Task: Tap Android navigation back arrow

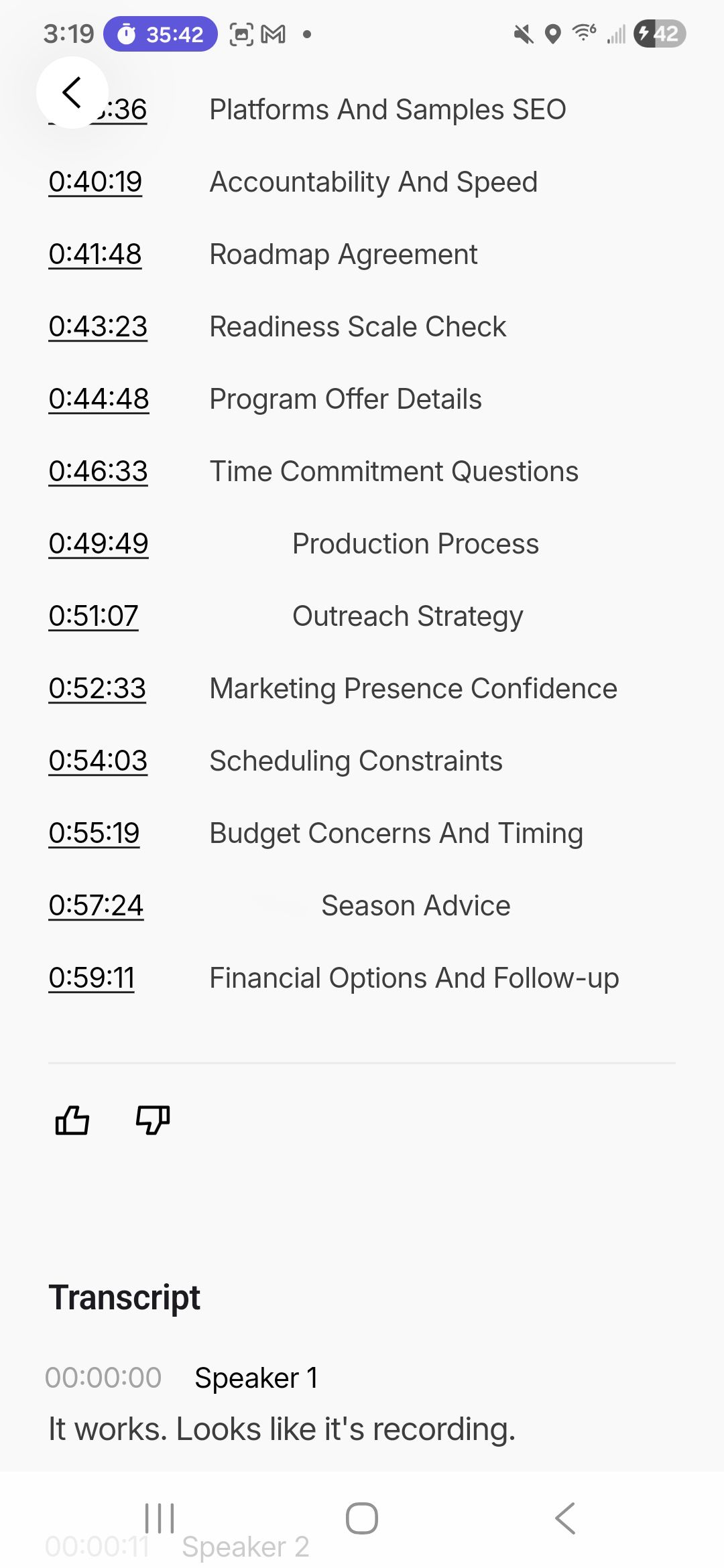Action: coord(565,1518)
